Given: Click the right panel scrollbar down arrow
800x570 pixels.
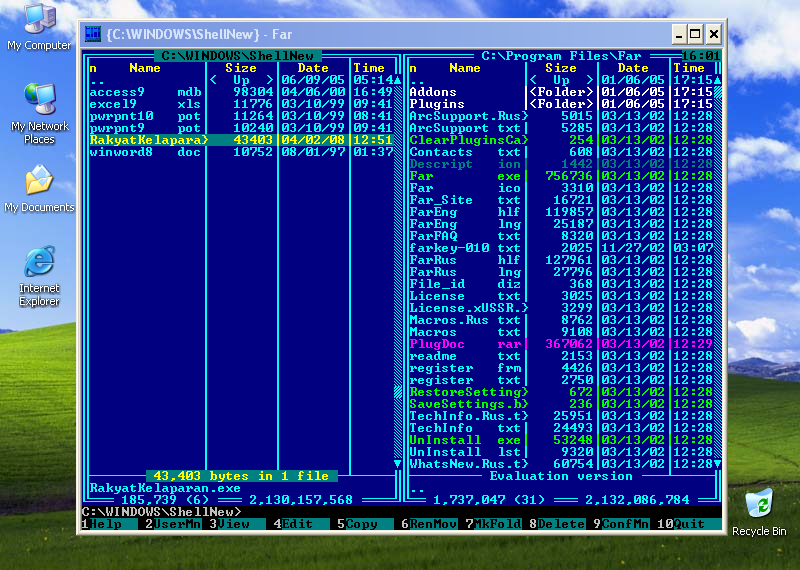Looking at the screenshot, I should pos(718,464).
